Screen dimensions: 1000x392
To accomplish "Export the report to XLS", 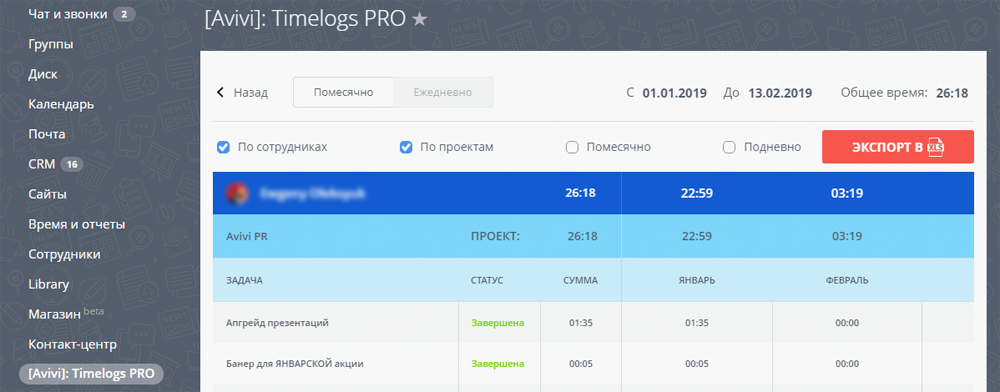I will (x=897, y=147).
